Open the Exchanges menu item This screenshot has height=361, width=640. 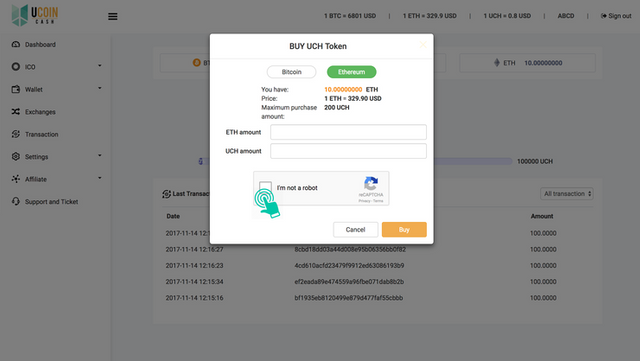pyautogui.click(x=40, y=112)
